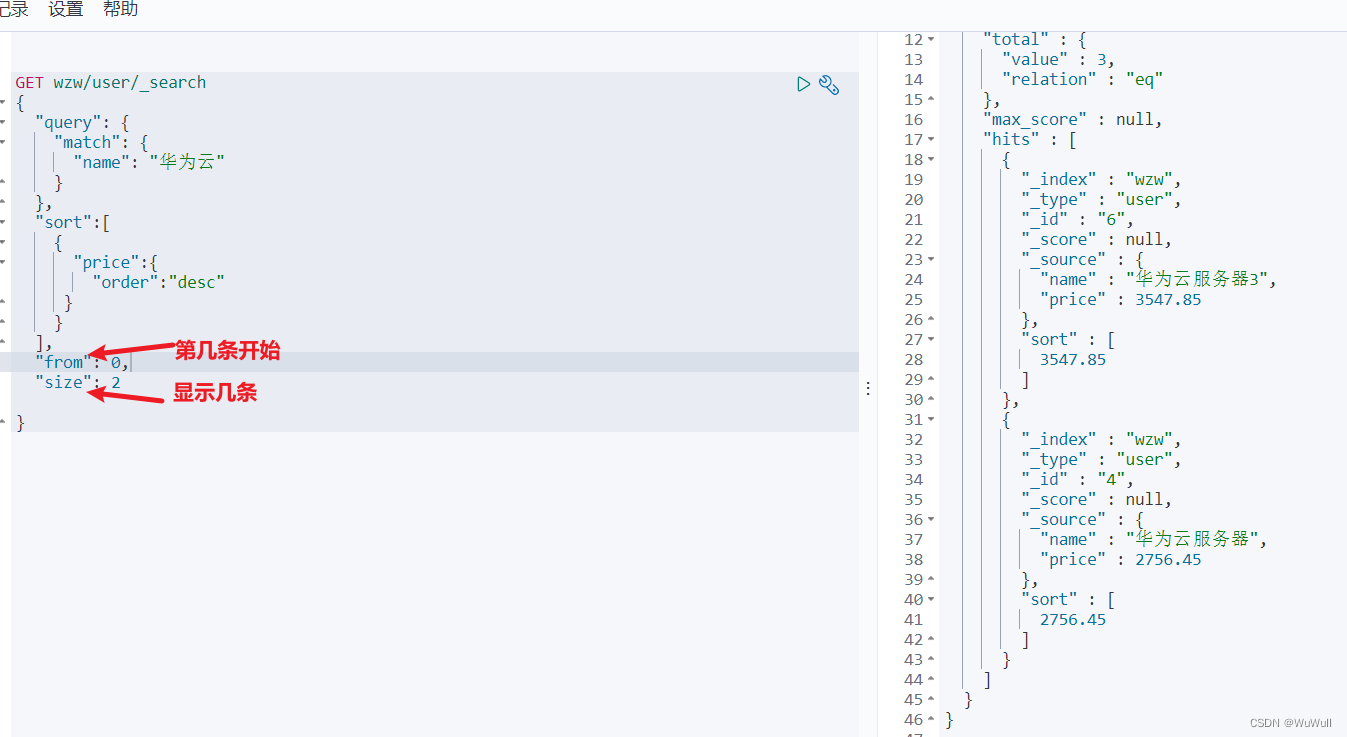Fold the "sort" array at line 40
The width and height of the screenshot is (1347, 737).
tap(932, 600)
